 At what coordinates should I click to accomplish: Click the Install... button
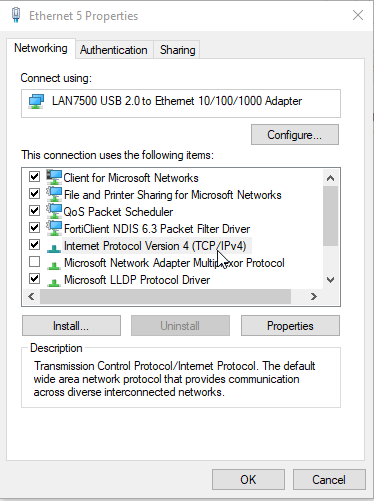click(x=71, y=326)
